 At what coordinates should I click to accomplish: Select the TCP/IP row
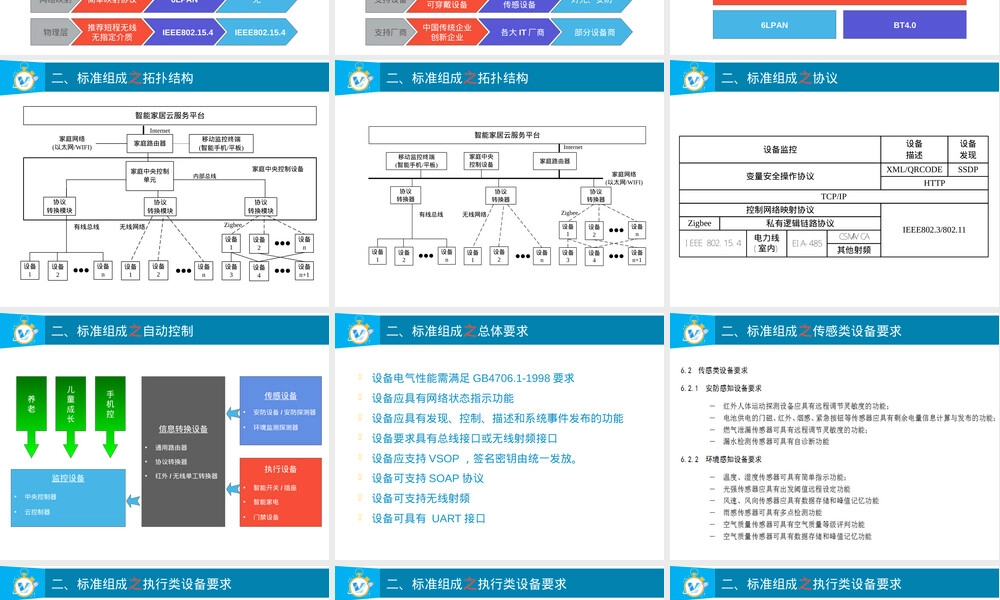(x=834, y=196)
